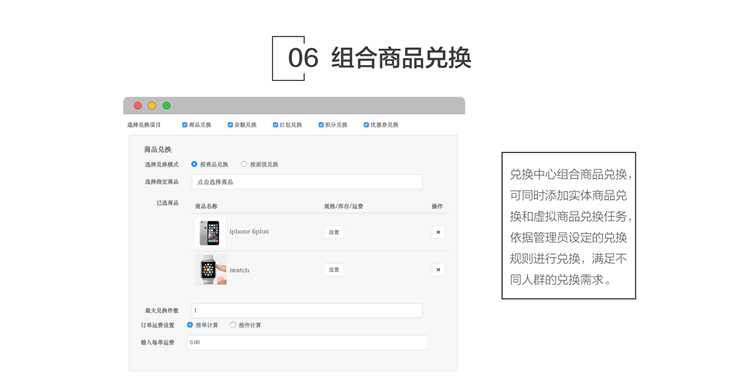This screenshot has height=392, width=750.
Task: Click the iphone 6plus product thumbnail
Action: click(210, 232)
